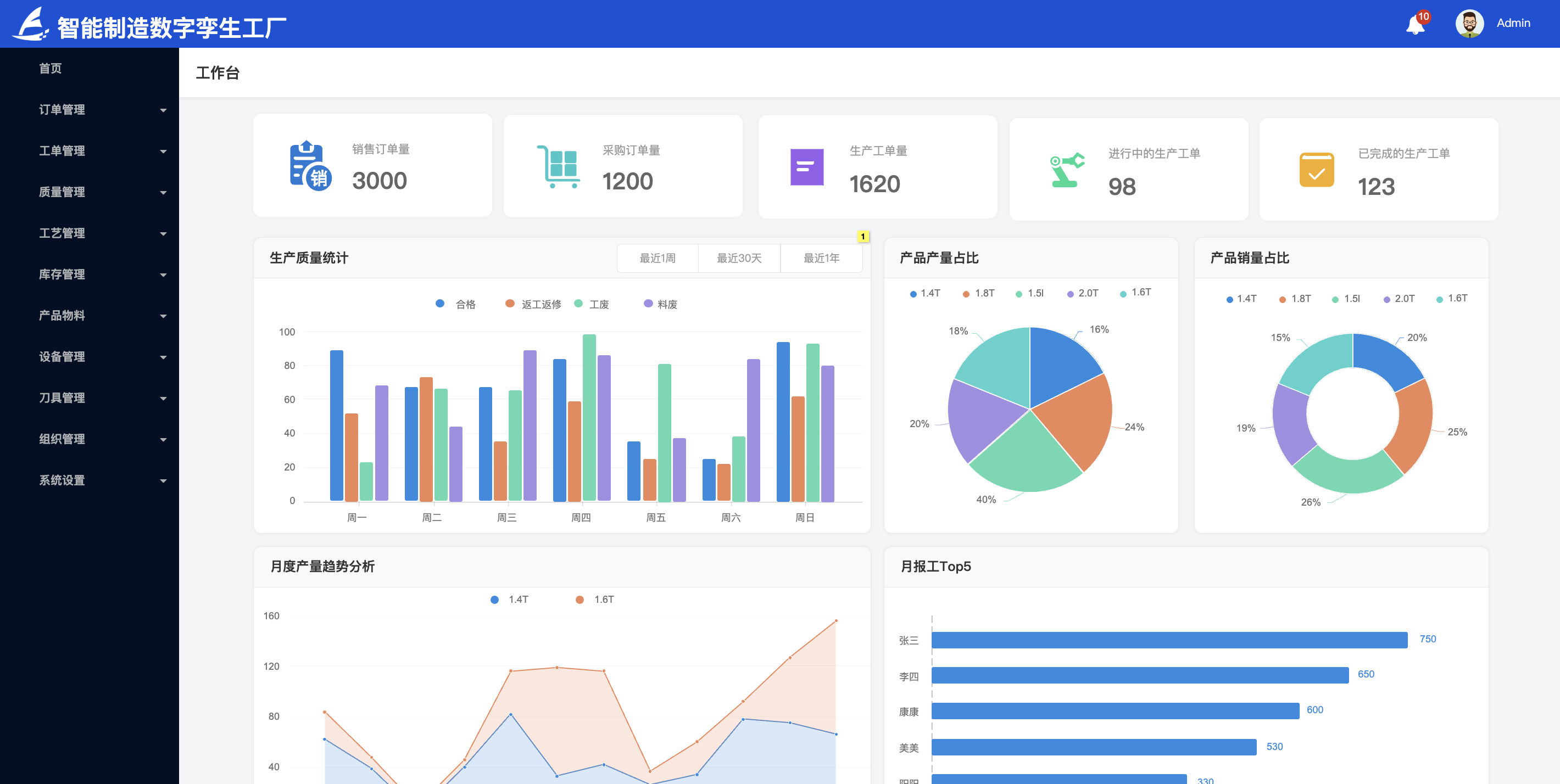
Task: Click the purchase order cart icon
Action: (x=557, y=166)
